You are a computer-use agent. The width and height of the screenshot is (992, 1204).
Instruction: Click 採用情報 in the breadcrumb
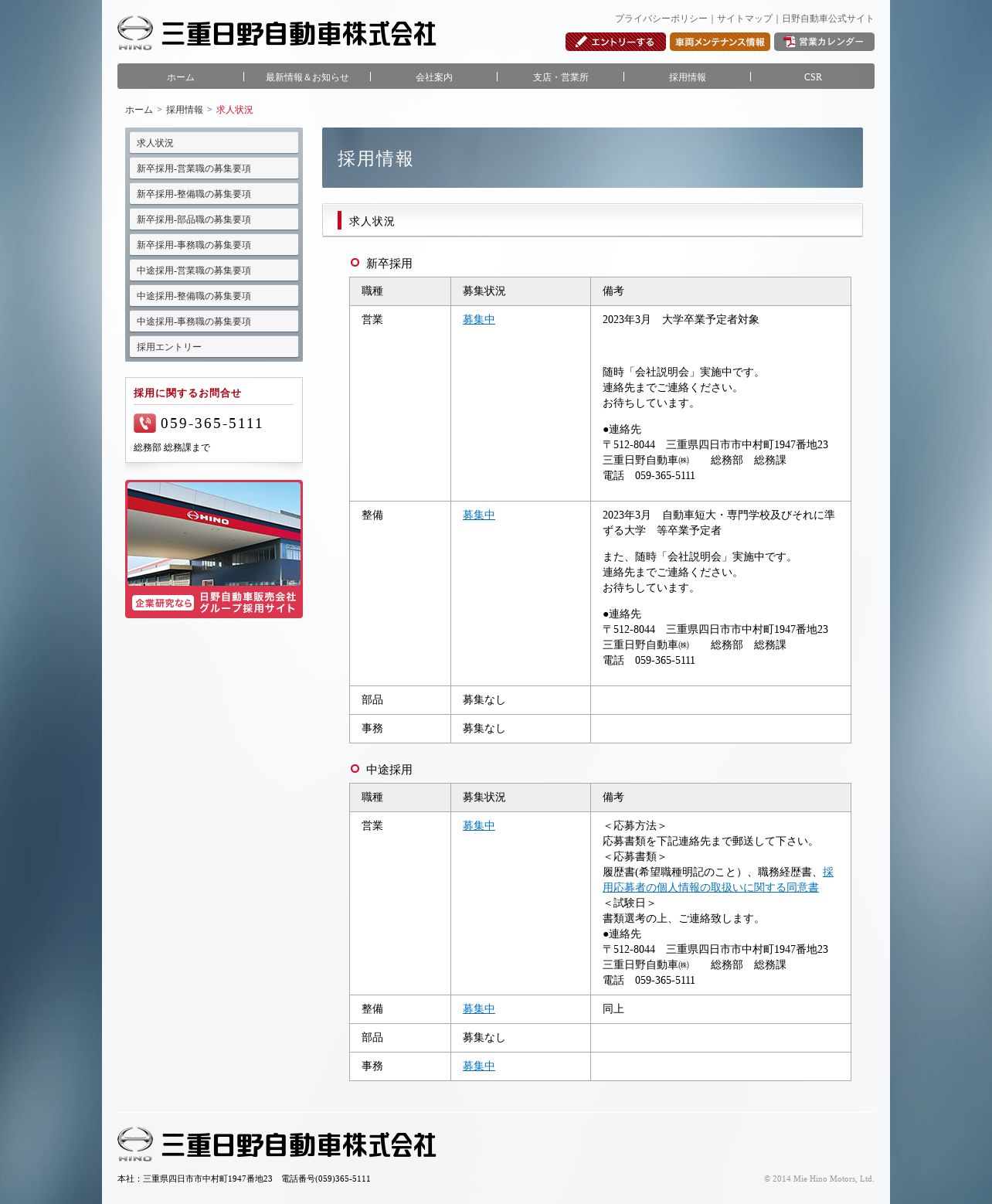pos(185,110)
